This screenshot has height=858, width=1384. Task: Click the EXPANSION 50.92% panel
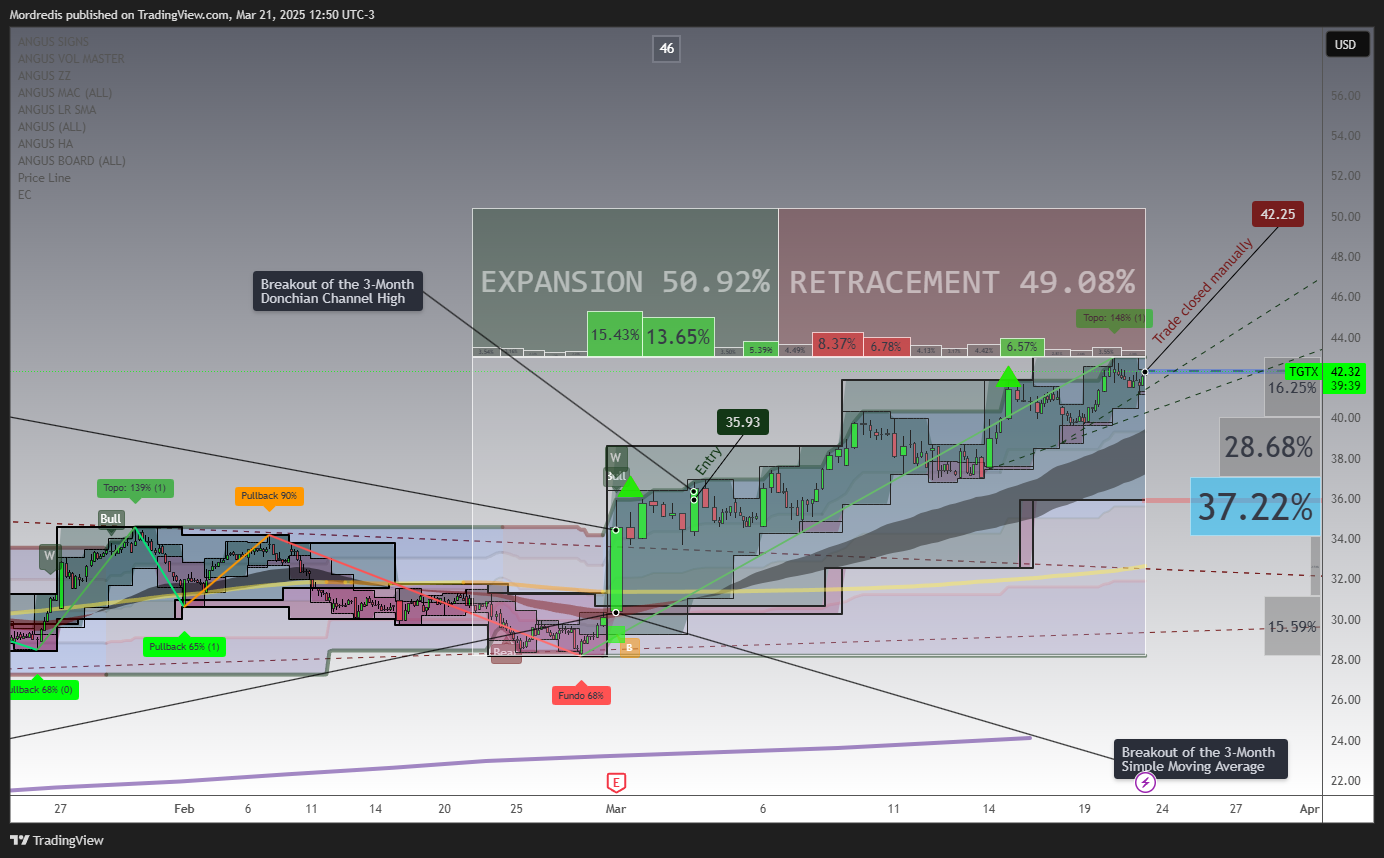click(625, 281)
